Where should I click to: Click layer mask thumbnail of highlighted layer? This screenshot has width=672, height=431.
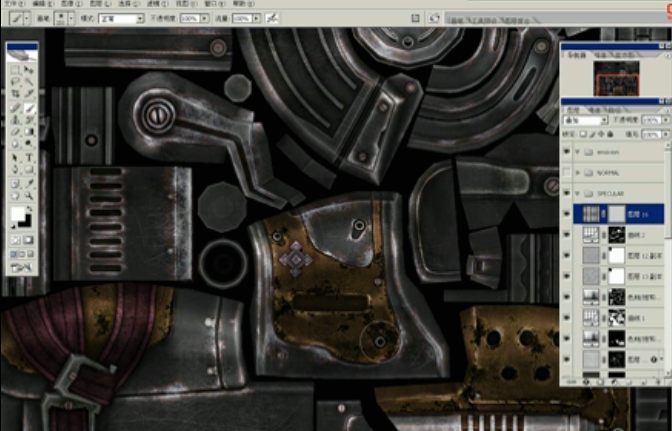(x=617, y=214)
